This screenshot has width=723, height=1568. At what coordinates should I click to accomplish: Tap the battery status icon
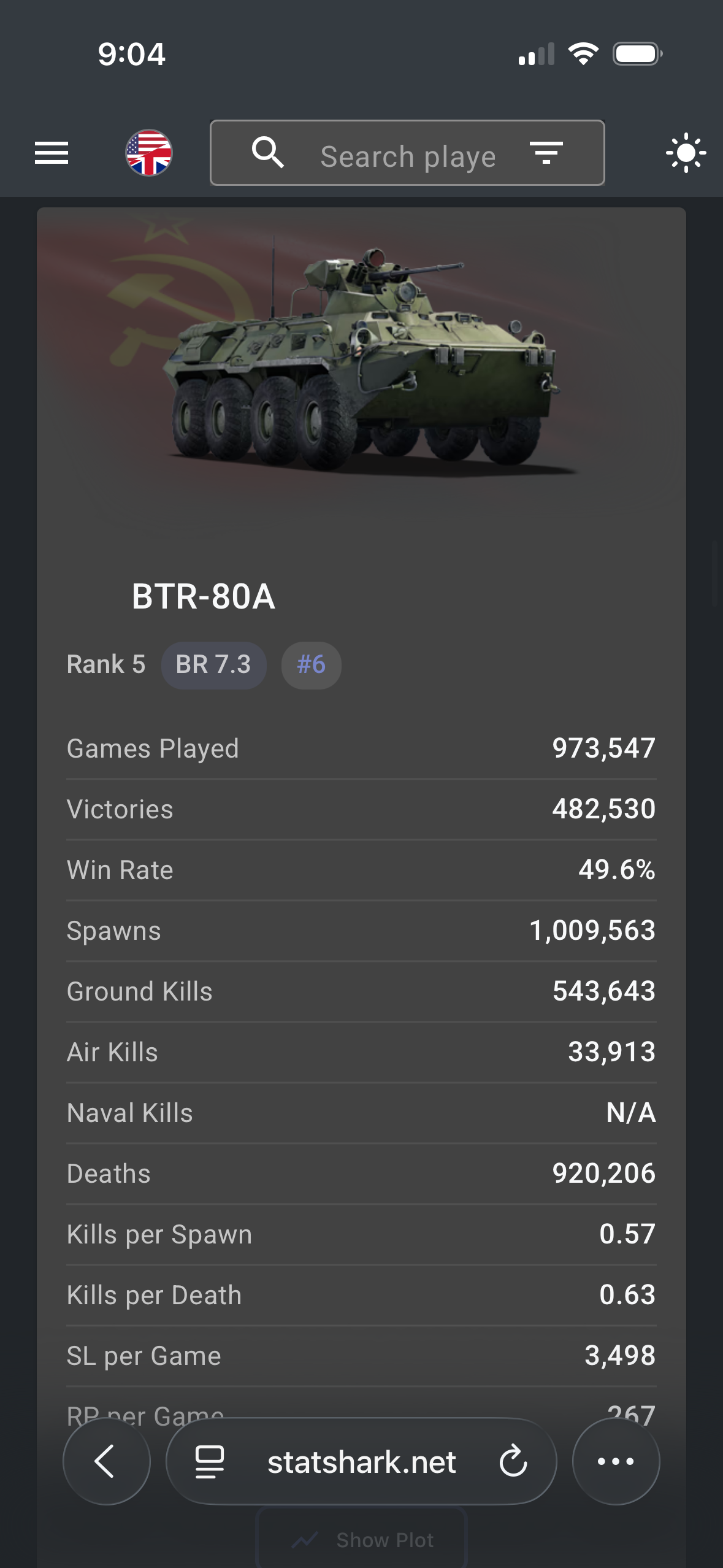click(x=637, y=54)
